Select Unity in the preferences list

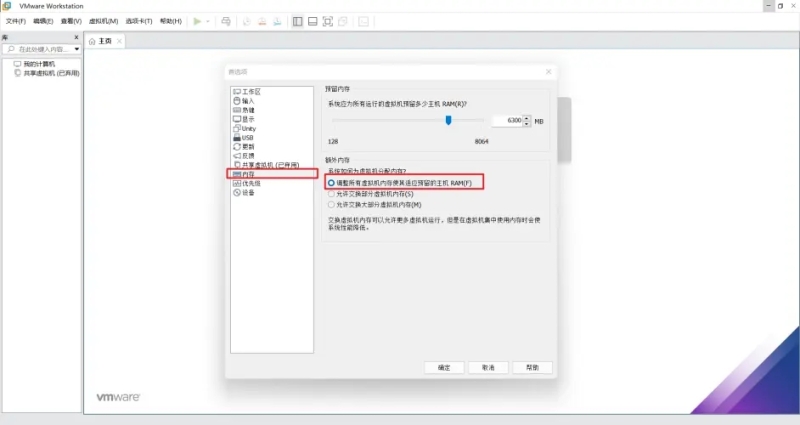point(245,129)
